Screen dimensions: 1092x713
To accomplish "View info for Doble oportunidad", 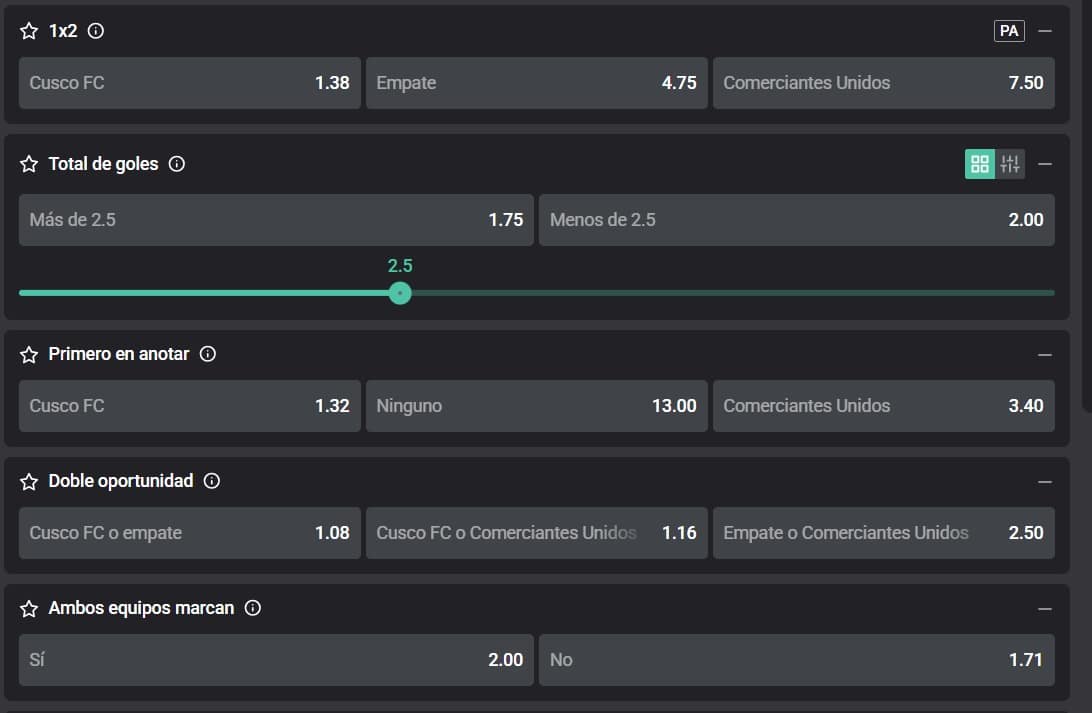I will coord(212,481).
